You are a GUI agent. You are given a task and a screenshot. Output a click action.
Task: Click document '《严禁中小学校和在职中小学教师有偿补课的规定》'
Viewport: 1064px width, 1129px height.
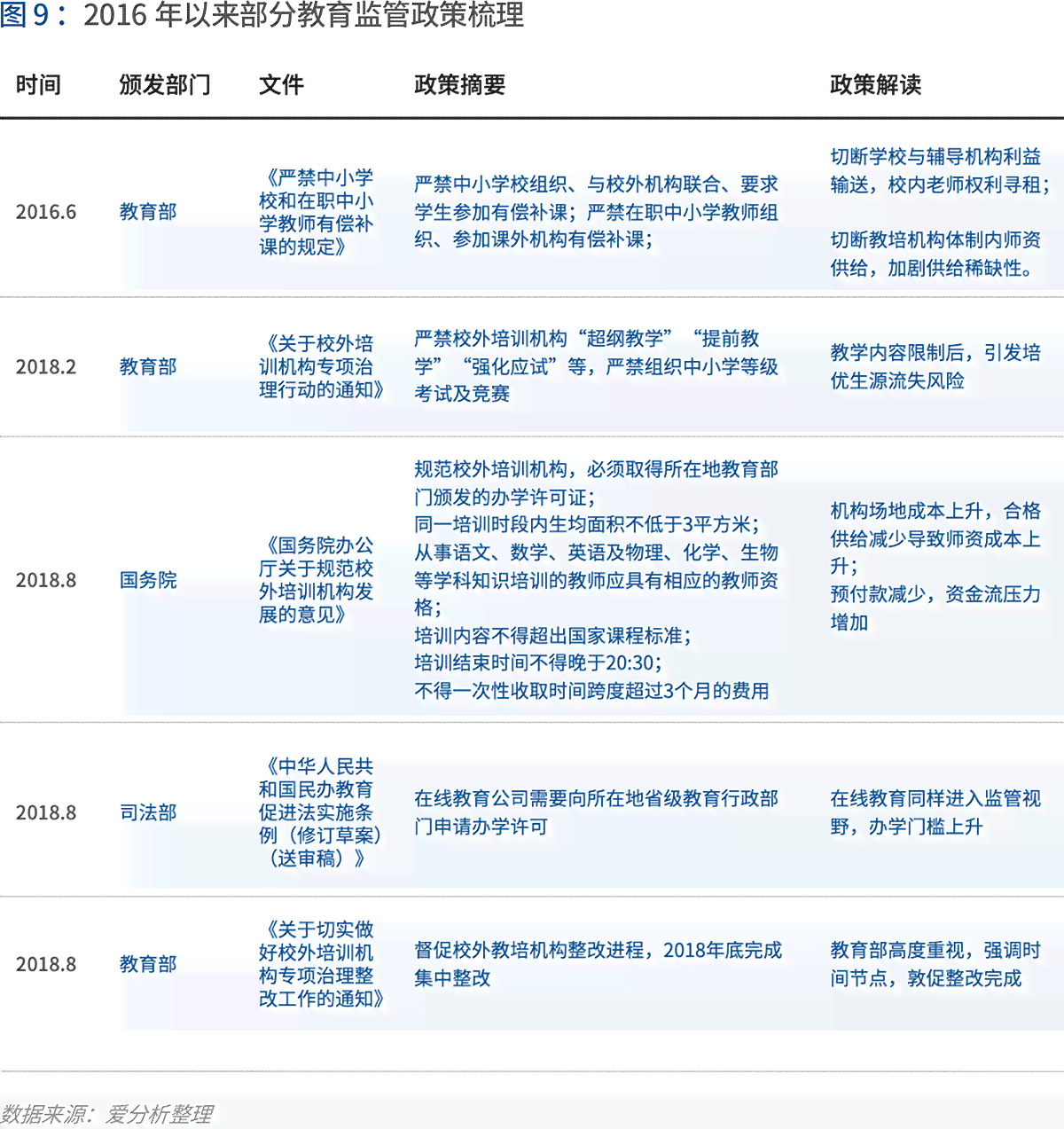[317, 212]
